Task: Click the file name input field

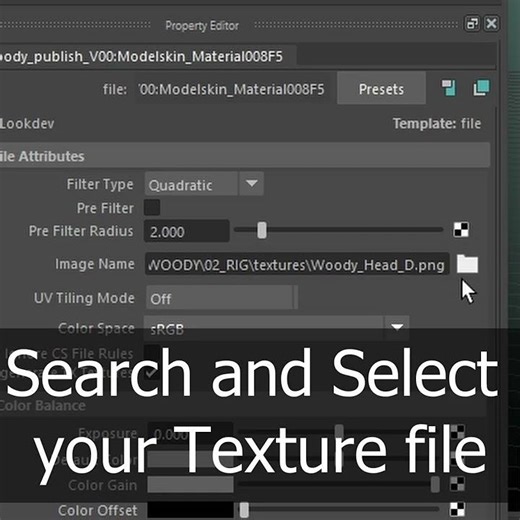Action: point(232,89)
